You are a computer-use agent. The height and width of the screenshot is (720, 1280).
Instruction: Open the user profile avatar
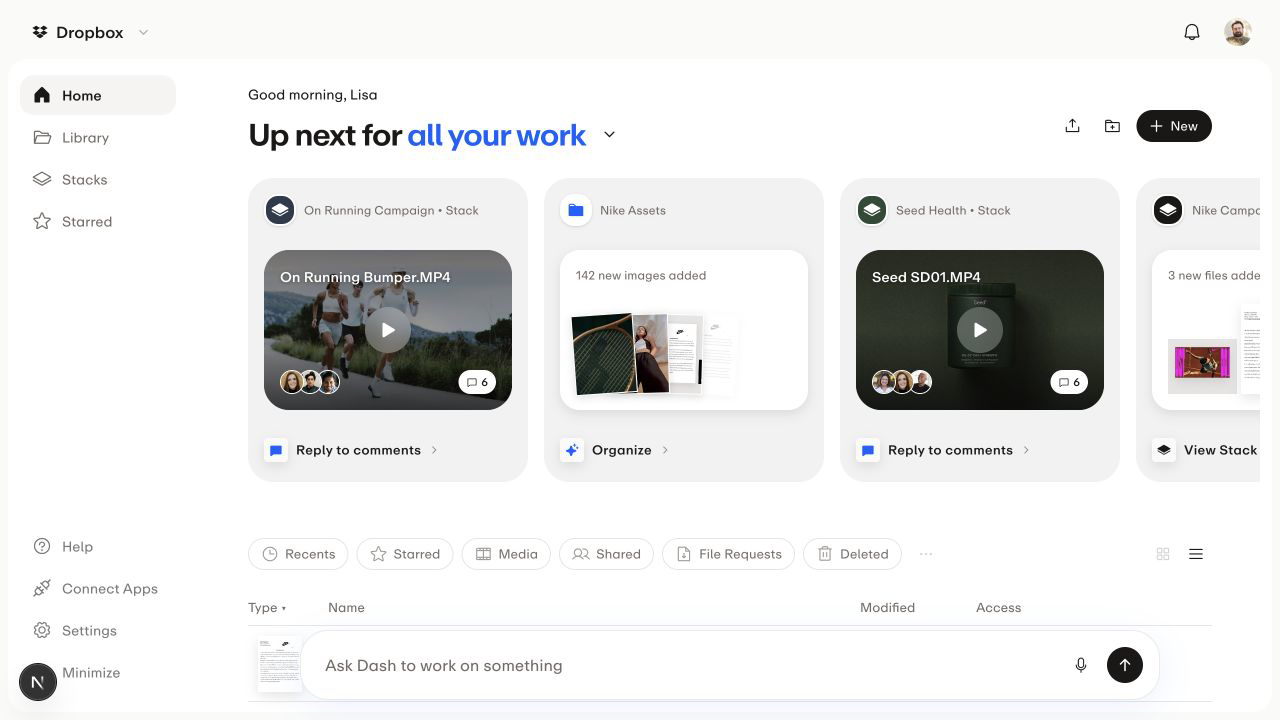click(1238, 32)
